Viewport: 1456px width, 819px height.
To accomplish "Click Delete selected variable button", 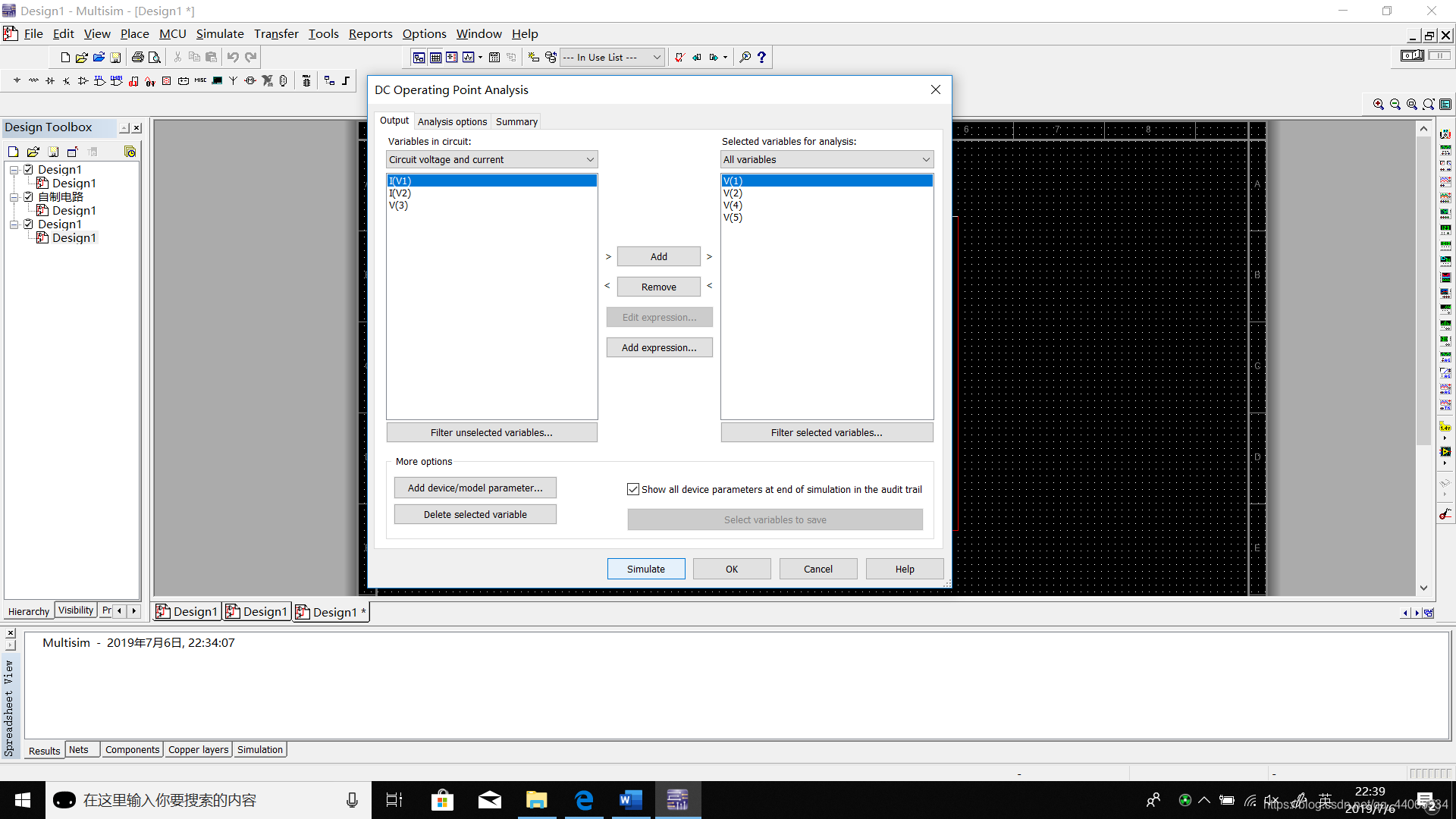I will [x=475, y=514].
